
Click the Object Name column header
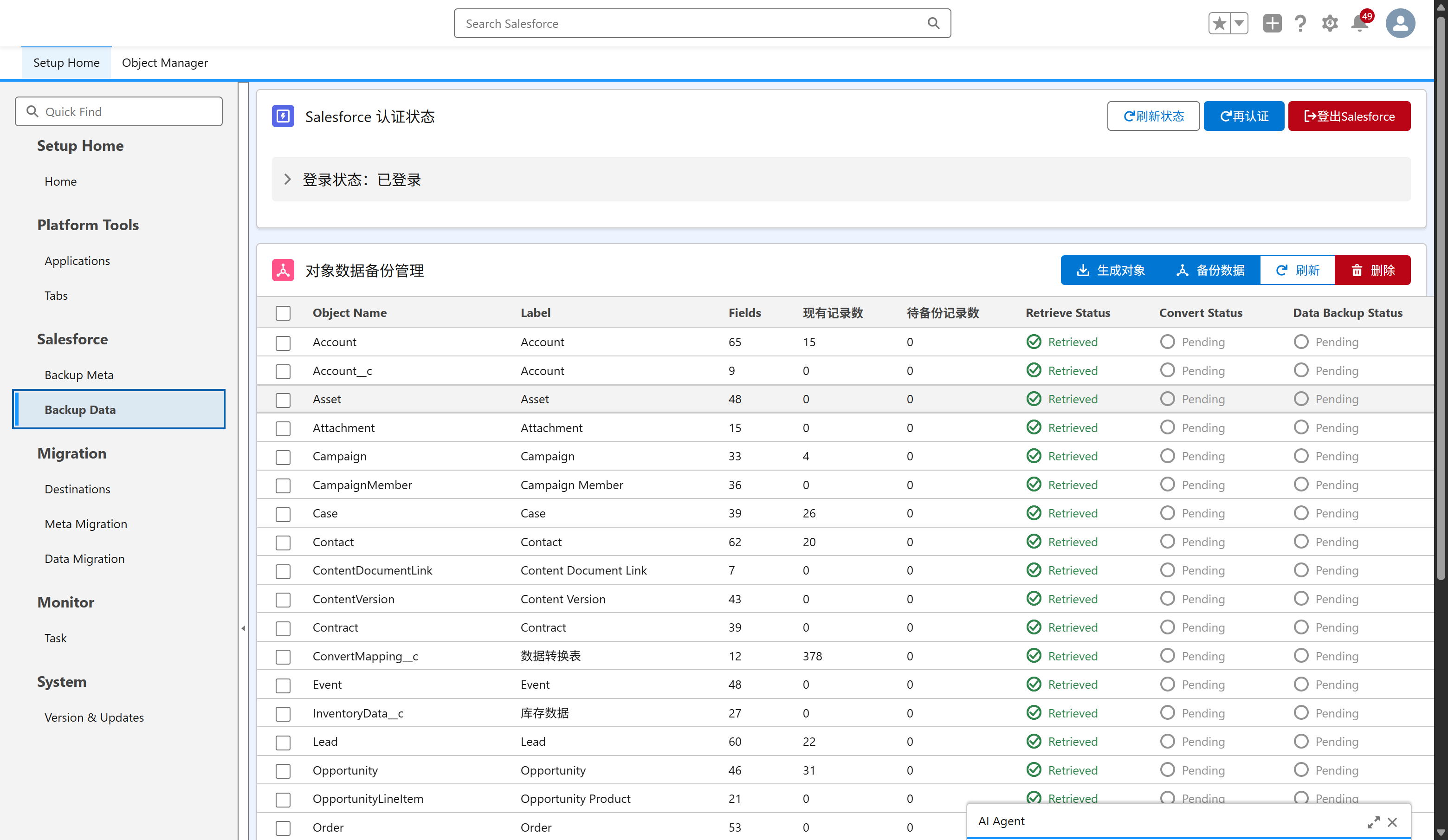349,312
